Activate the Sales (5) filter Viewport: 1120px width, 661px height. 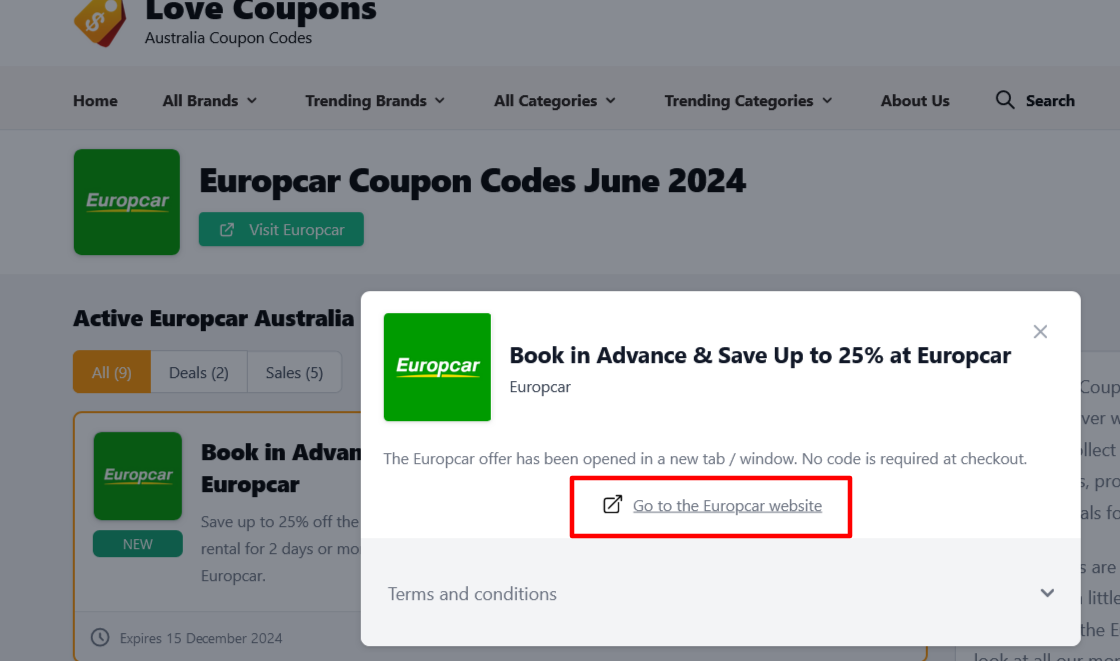(x=294, y=372)
